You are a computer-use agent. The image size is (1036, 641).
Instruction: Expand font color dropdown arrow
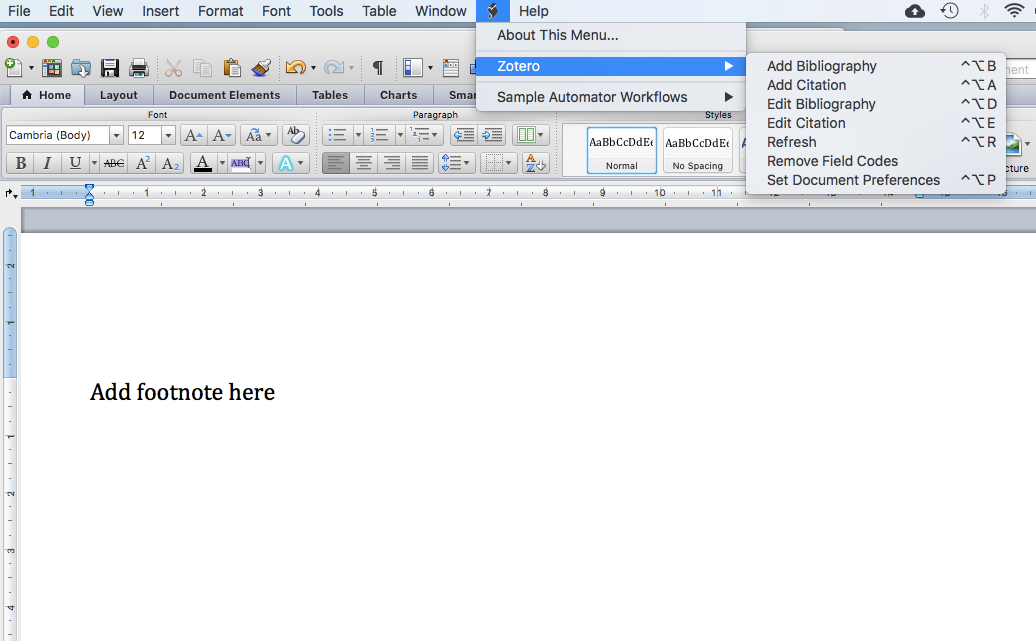(x=222, y=163)
